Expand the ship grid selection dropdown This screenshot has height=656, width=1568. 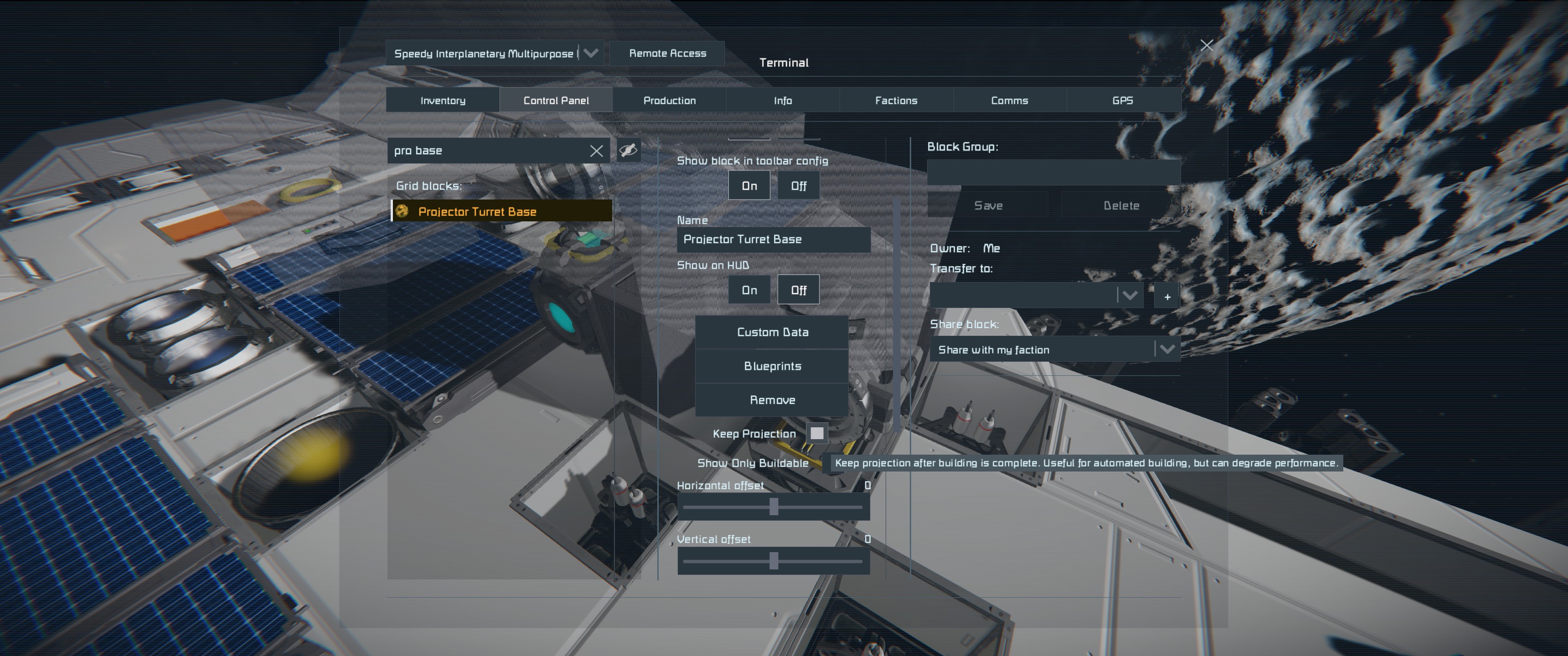coord(590,54)
